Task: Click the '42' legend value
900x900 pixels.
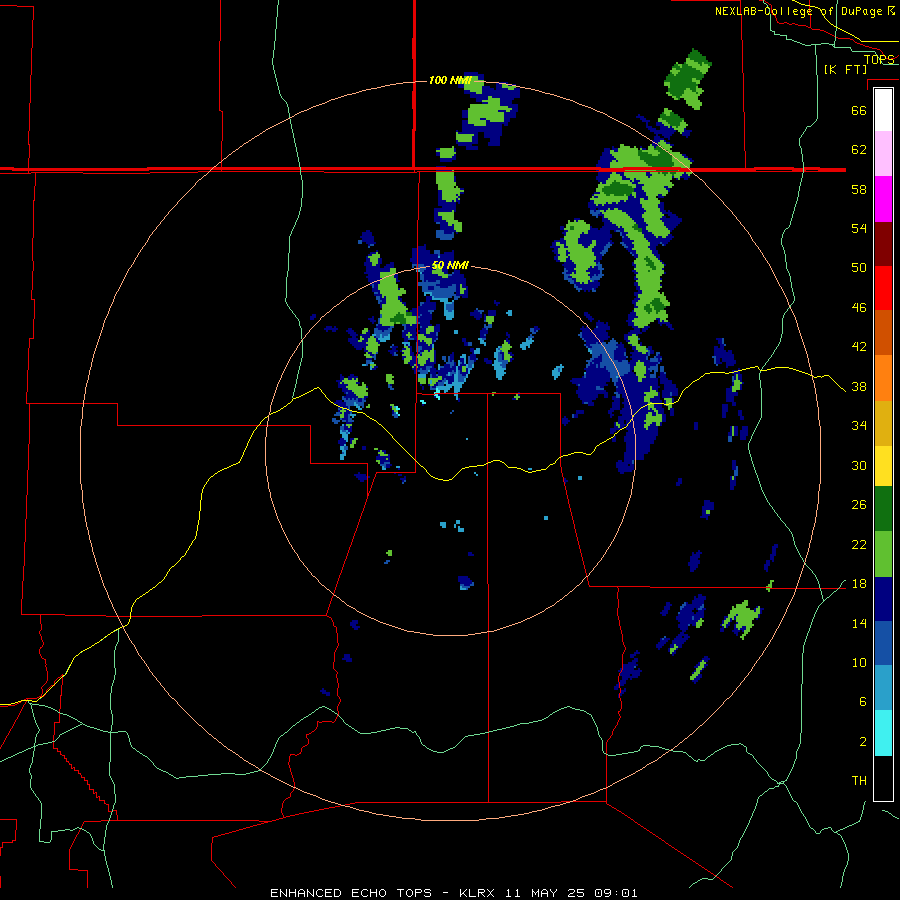Action: click(x=859, y=347)
